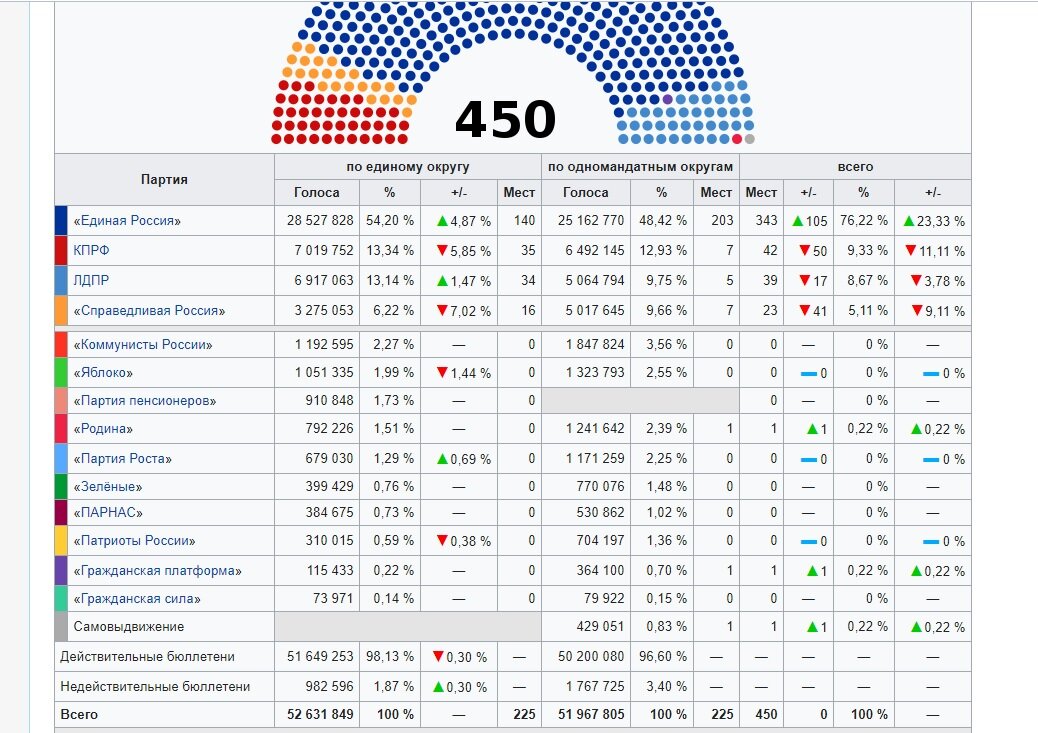Click green up arrow in Родина seats change

coord(812,428)
